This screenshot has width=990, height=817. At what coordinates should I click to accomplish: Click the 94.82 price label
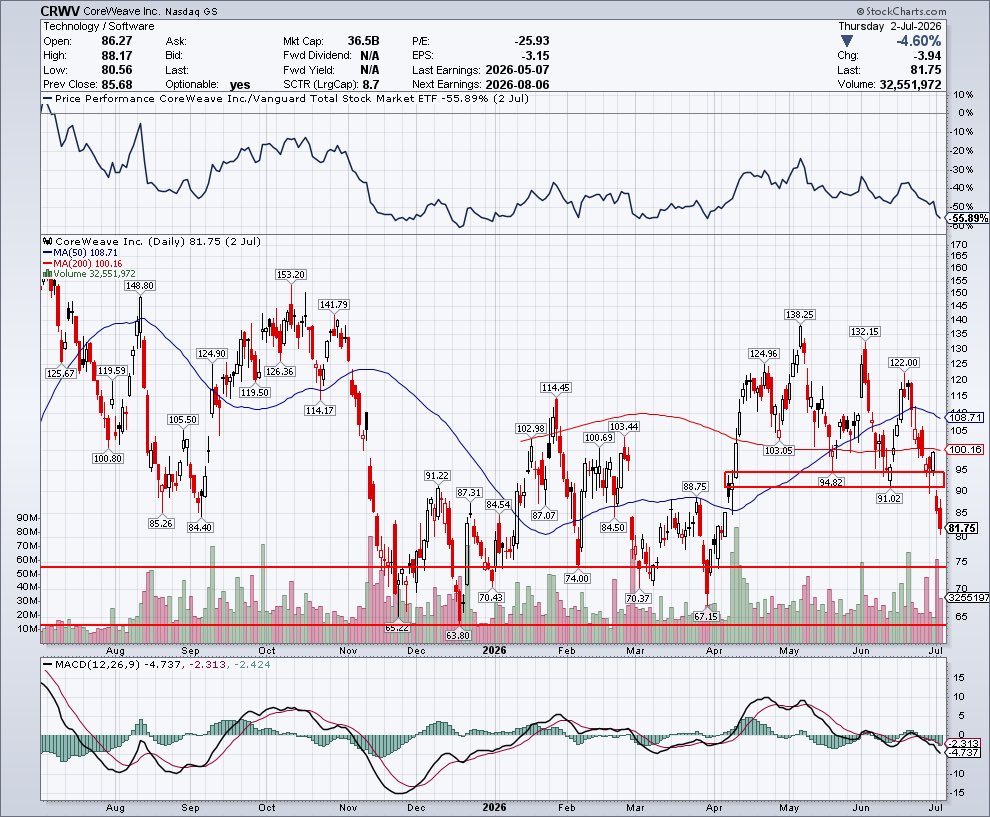[831, 482]
